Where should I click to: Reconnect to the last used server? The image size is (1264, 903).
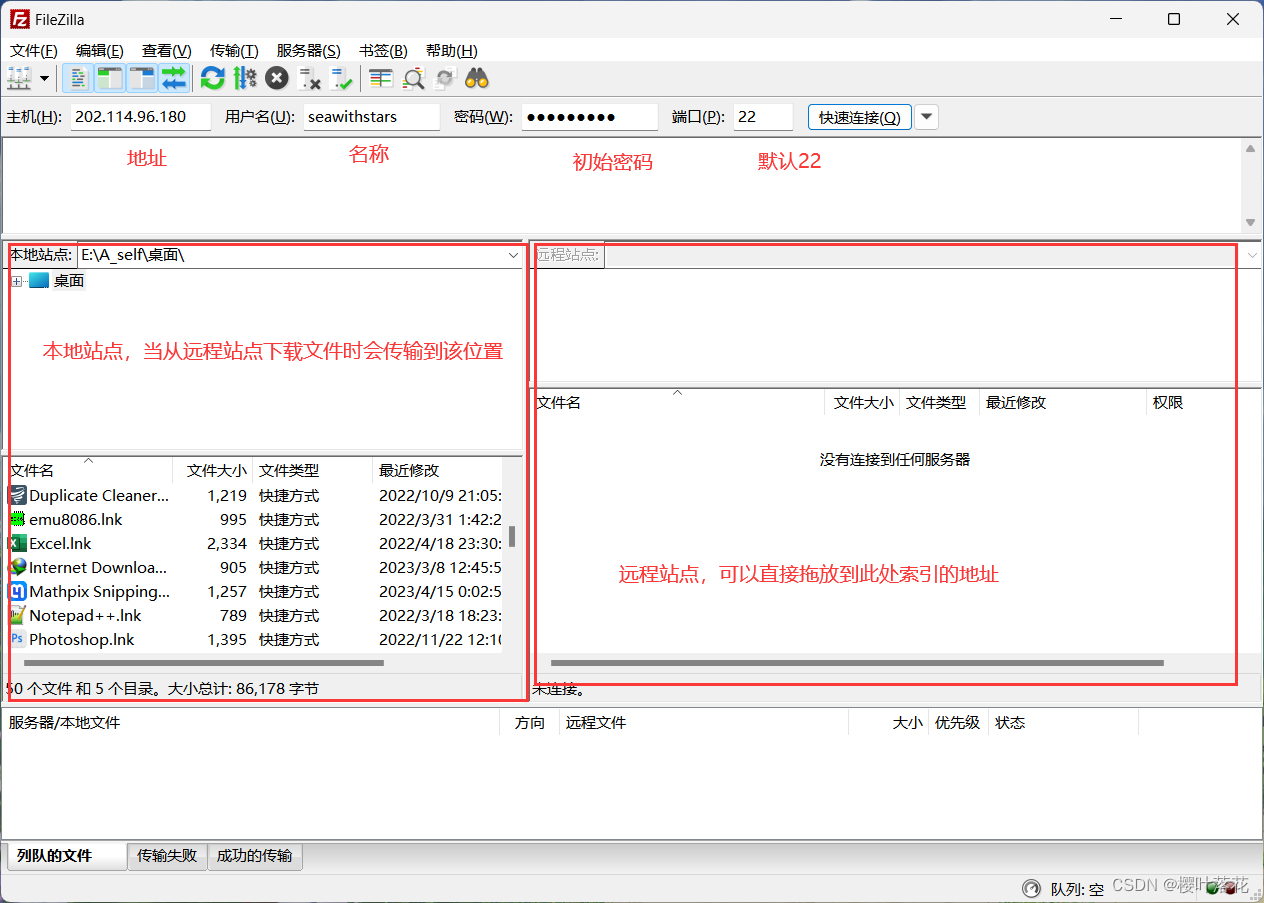tap(342, 78)
